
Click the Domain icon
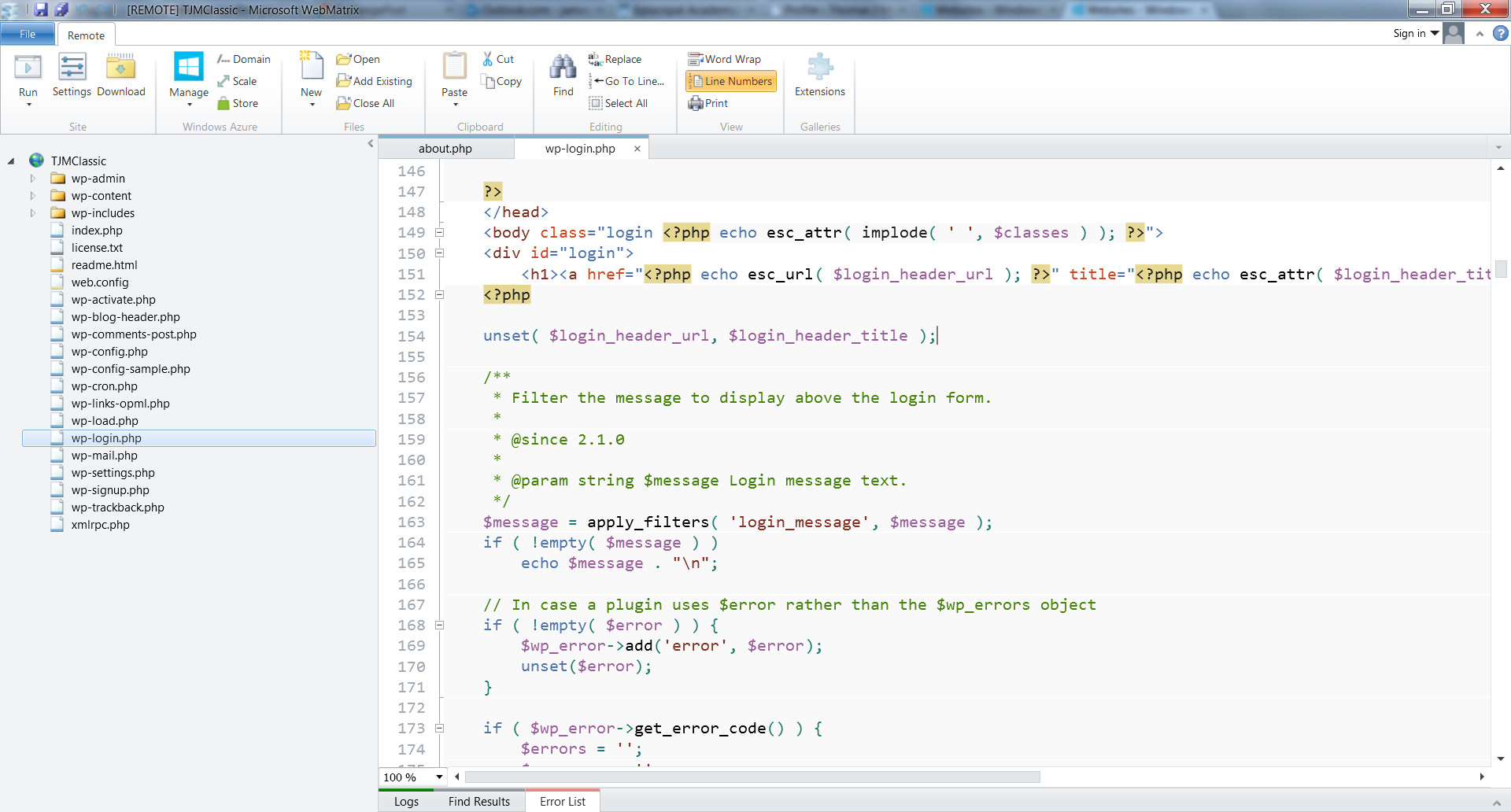click(224, 59)
